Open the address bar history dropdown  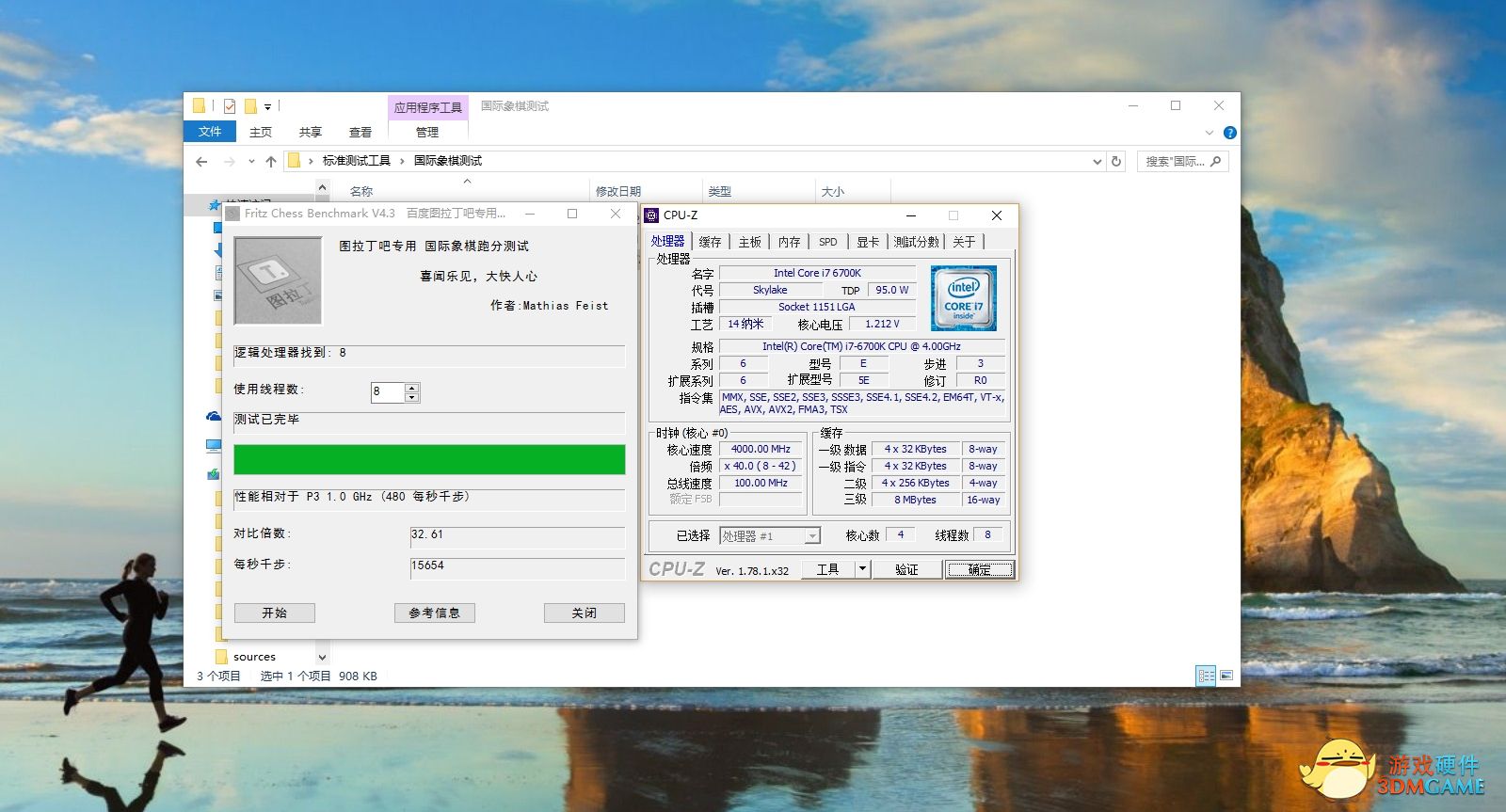1097,162
